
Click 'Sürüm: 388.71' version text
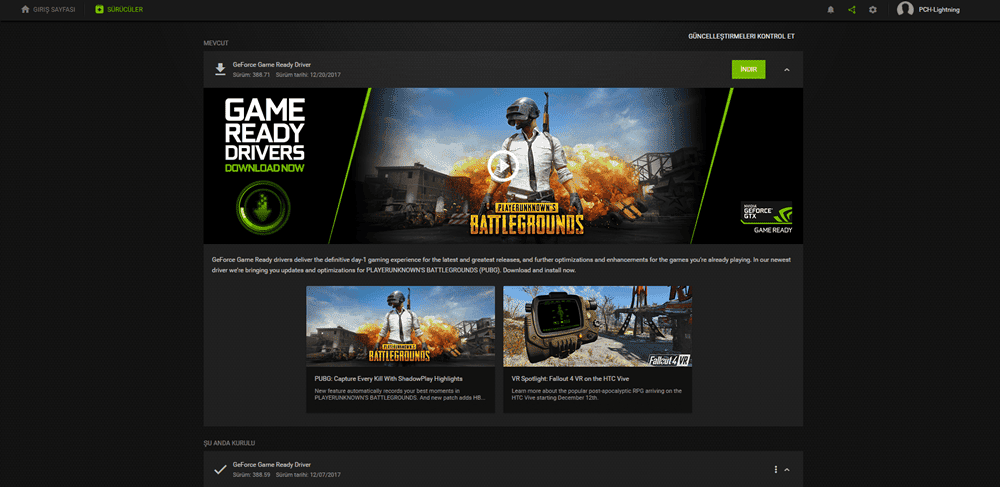pos(251,75)
